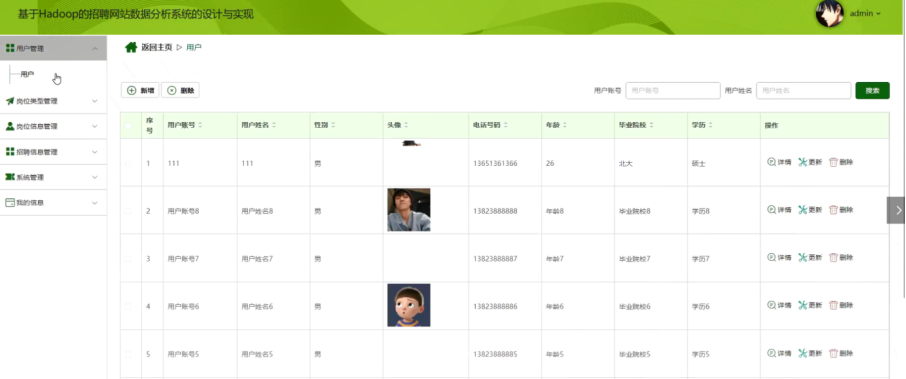This screenshot has height=379, width=906.
Task: Click the avatar photo of 用户账号8
Action: [409, 210]
